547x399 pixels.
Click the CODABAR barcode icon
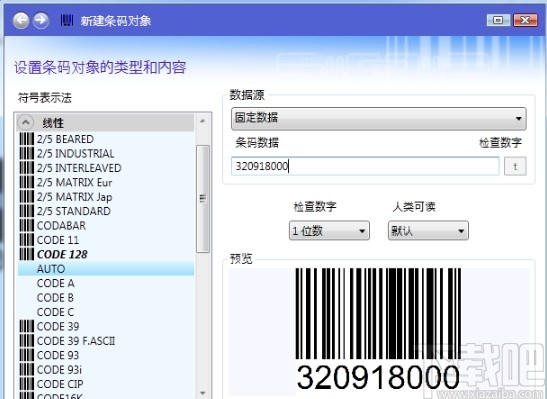tap(27, 226)
